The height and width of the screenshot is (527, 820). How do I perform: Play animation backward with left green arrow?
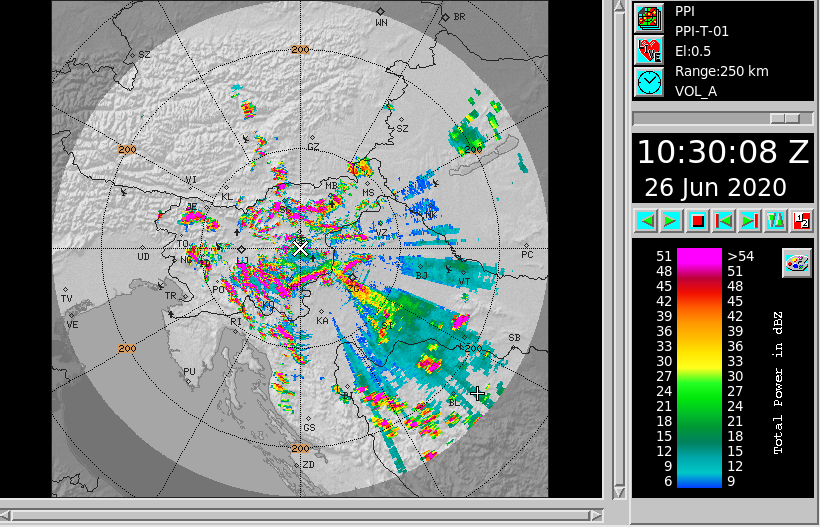645,220
